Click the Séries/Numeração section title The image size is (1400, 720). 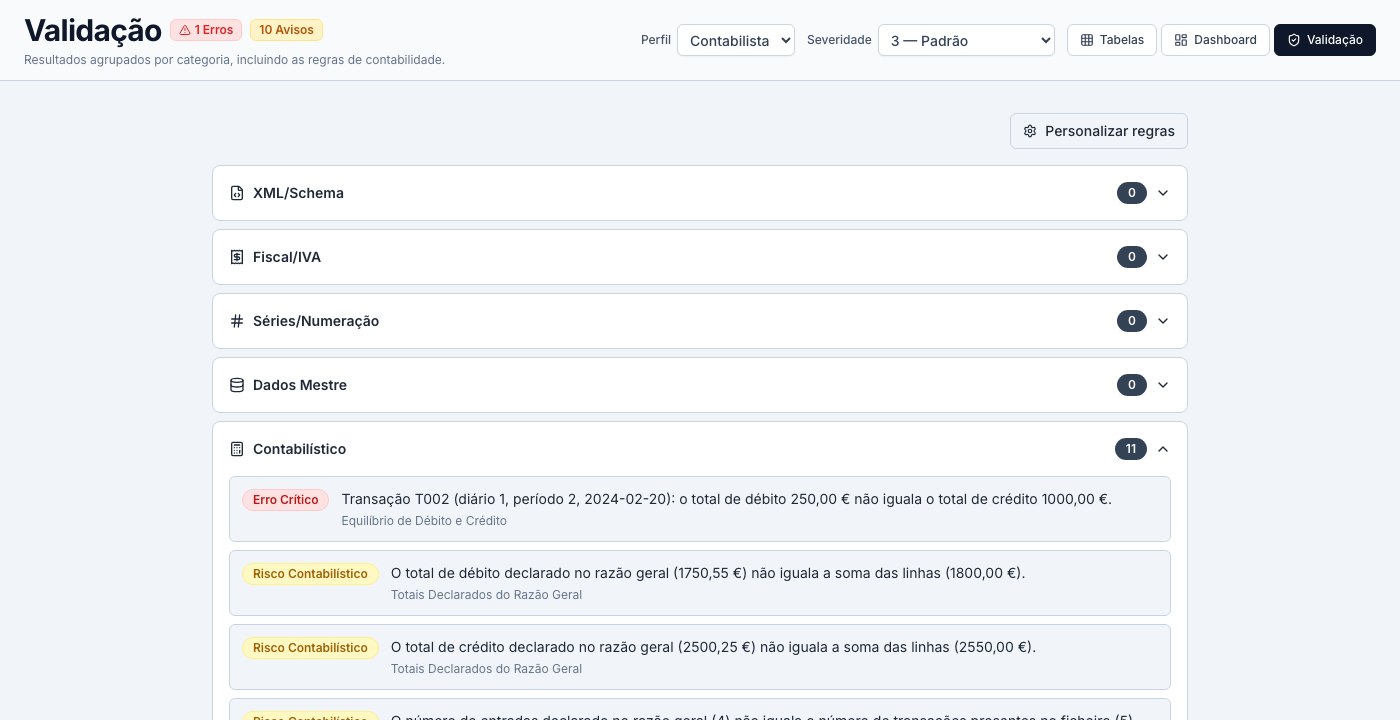coord(316,321)
